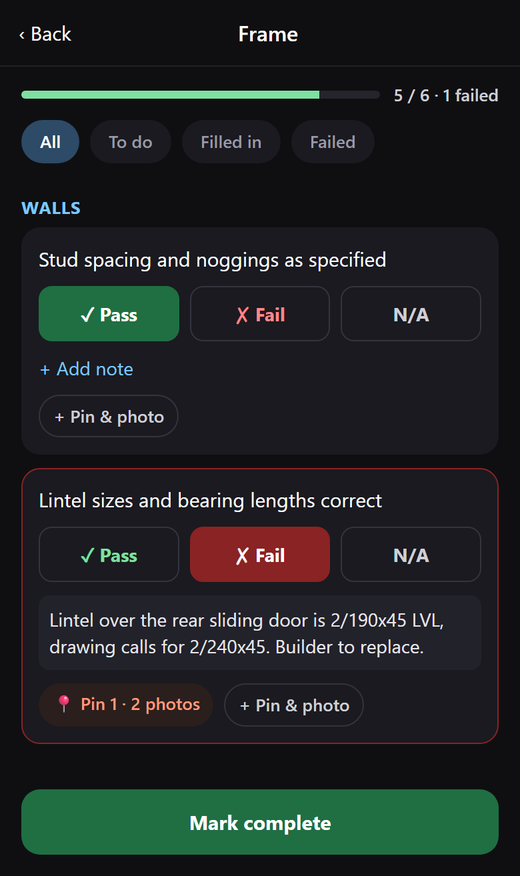This screenshot has width=520, height=876.
Task: Edit the Lintel failure note text
Action: pos(260,633)
